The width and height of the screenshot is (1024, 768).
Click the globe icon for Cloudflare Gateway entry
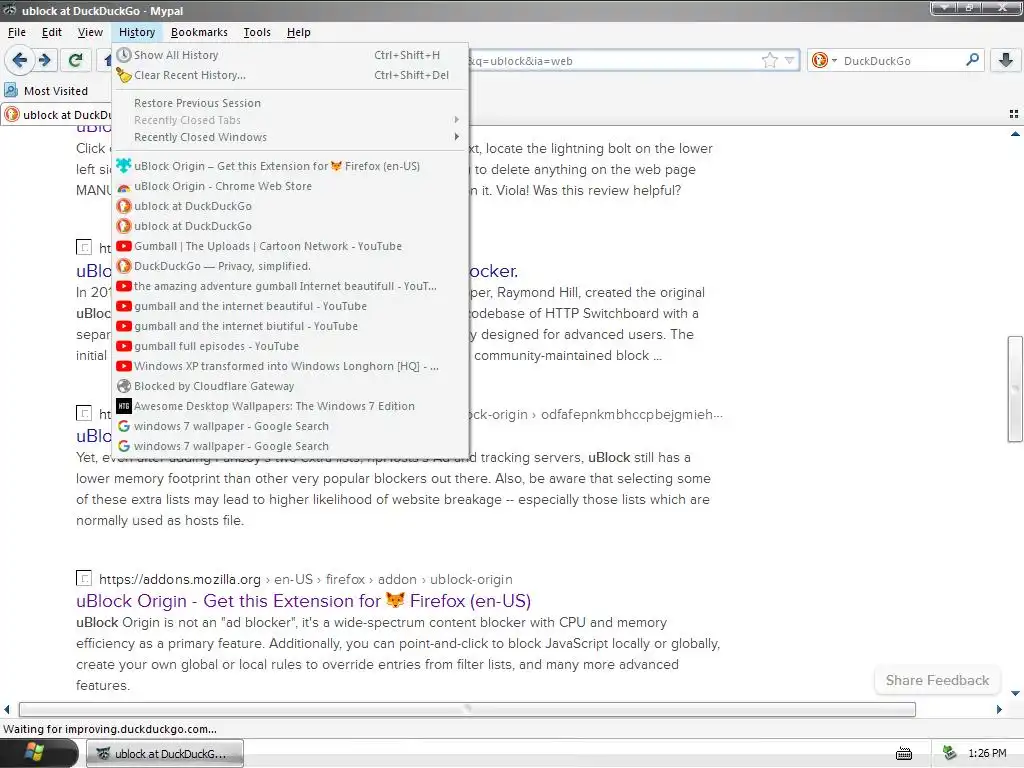(123, 386)
